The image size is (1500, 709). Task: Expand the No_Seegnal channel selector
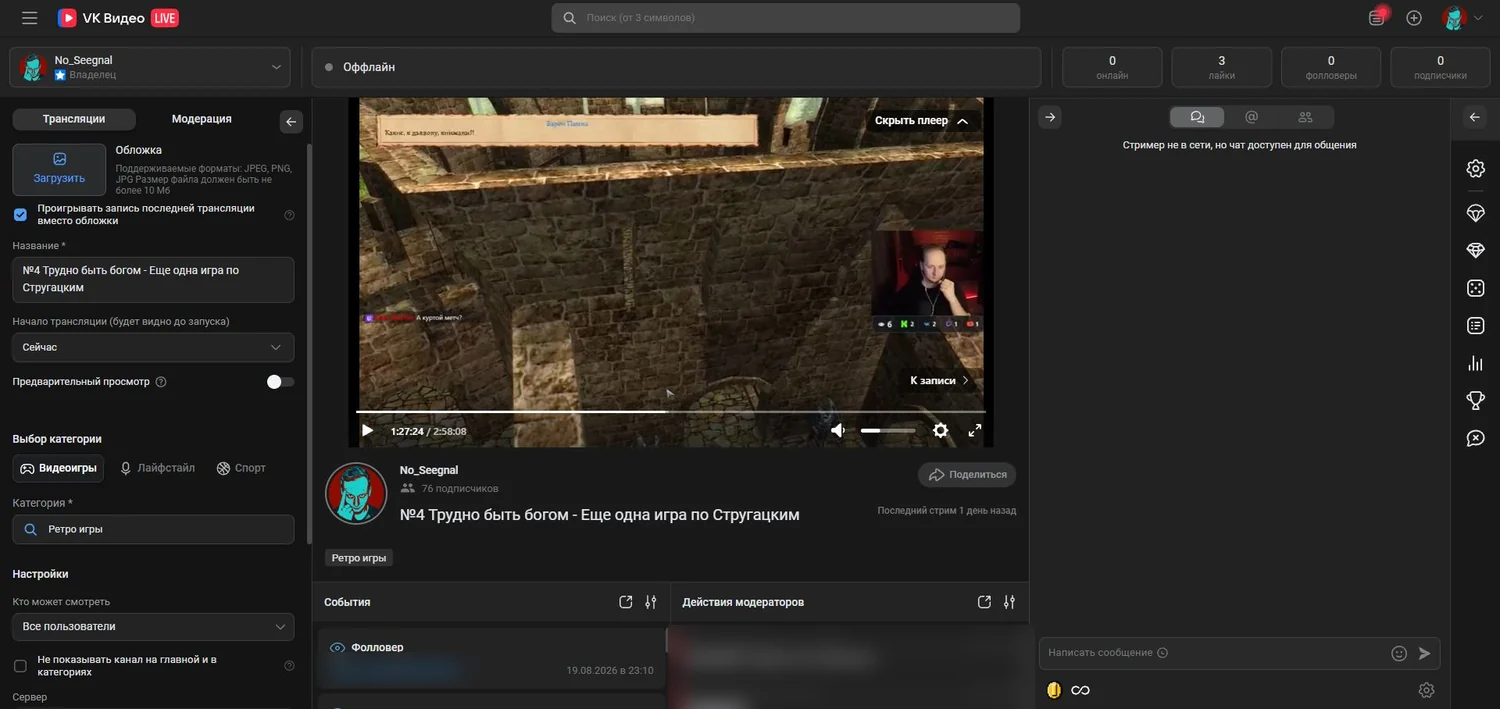[x=150, y=67]
